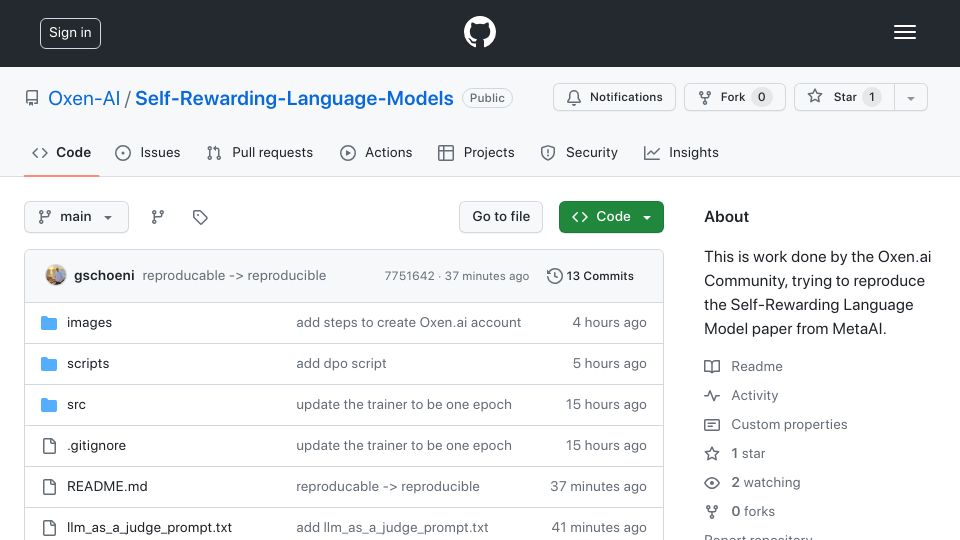
Task: Open the Readme link in About
Action: 757,366
